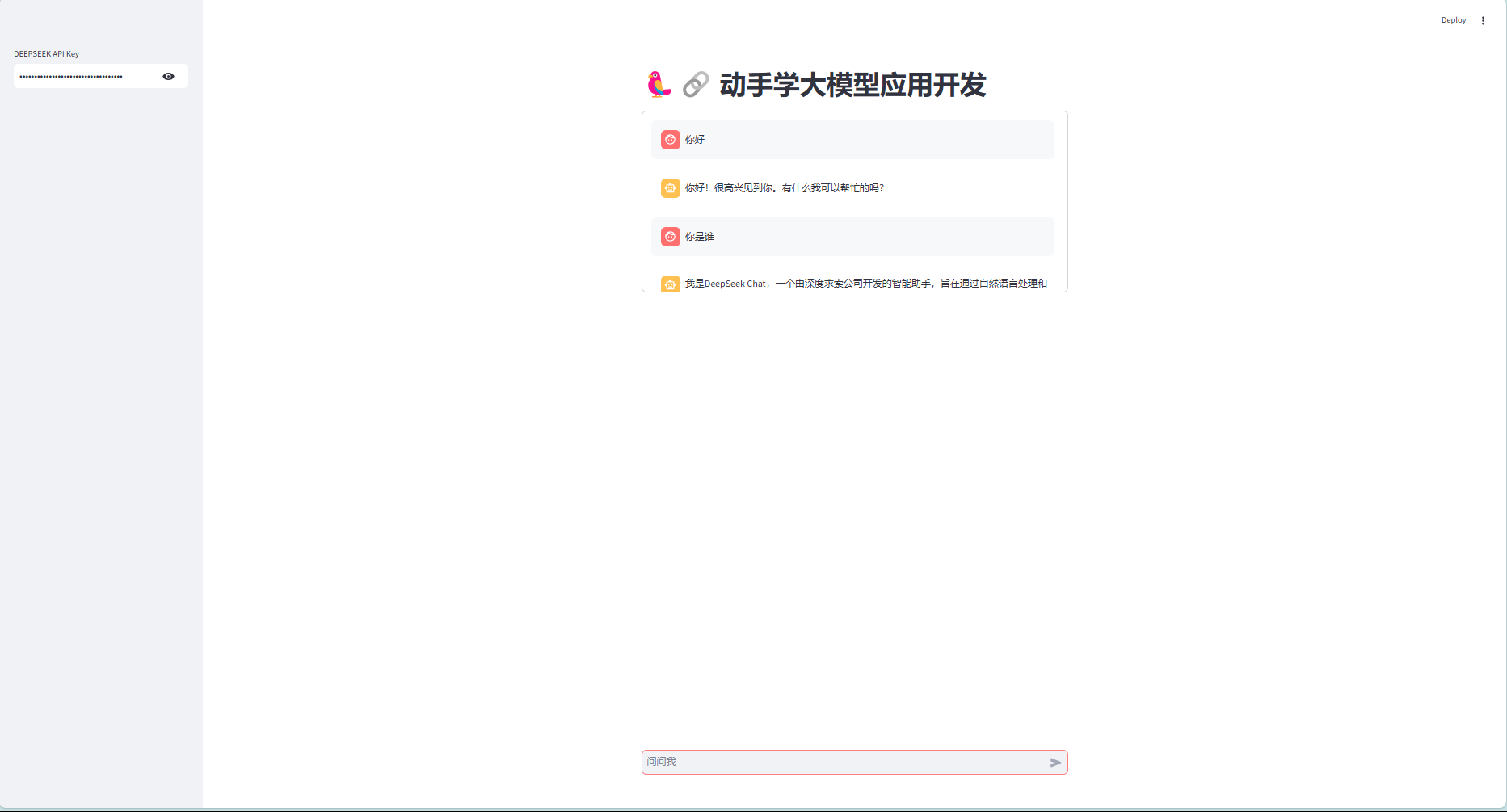The image size is (1507, 812).
Task: Click the bot avatar beside 很高兴见到你 reply
Action: coord(670,188)
